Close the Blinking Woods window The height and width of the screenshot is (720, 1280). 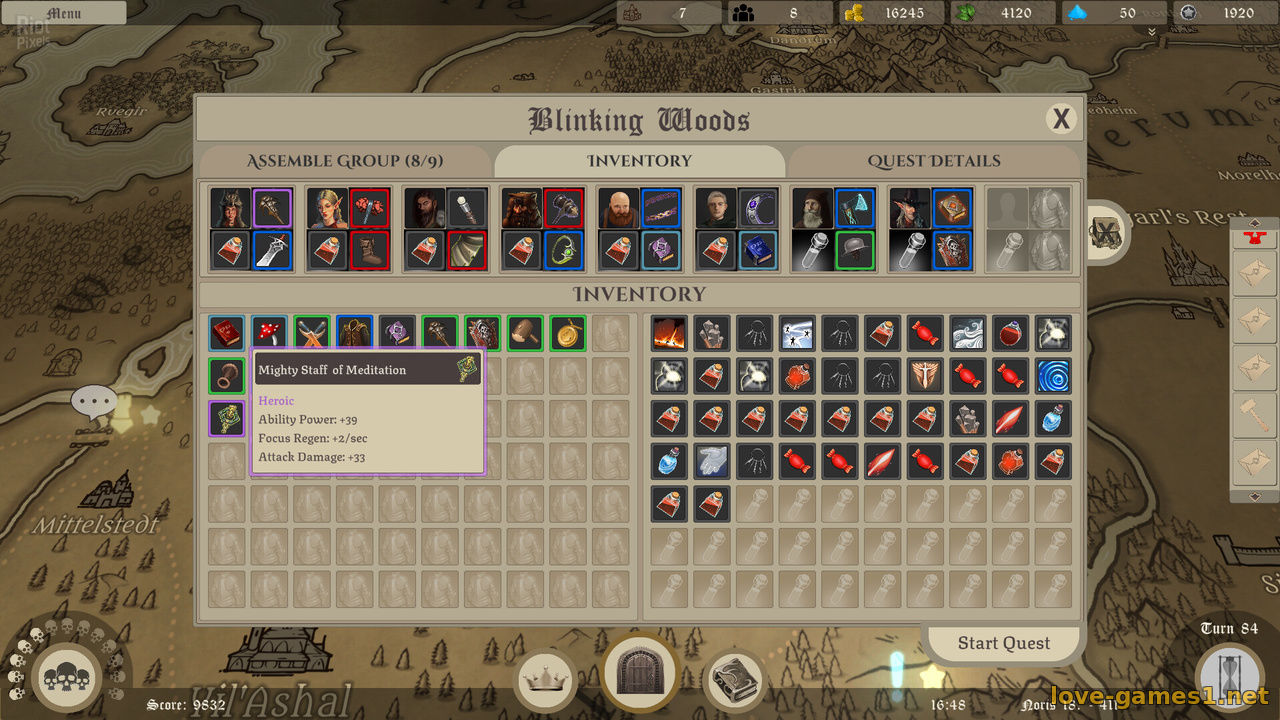point(1061,120)
